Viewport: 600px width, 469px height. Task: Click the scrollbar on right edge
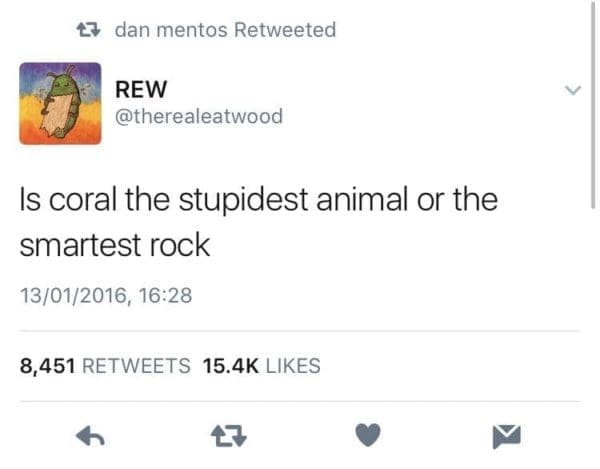point(593,104)
